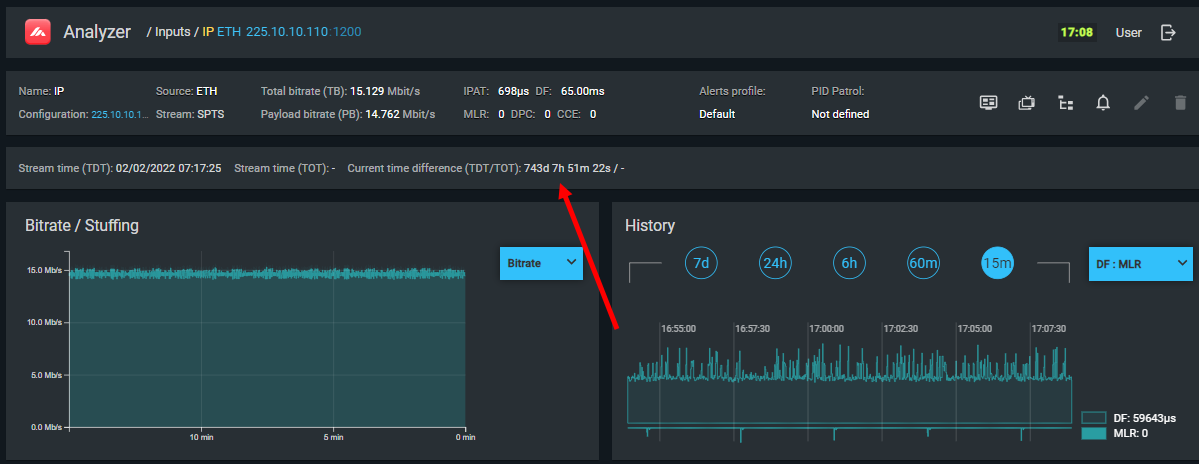Click the trash delete icon
1199x464 pixels.
click(x=1180, y=102)
